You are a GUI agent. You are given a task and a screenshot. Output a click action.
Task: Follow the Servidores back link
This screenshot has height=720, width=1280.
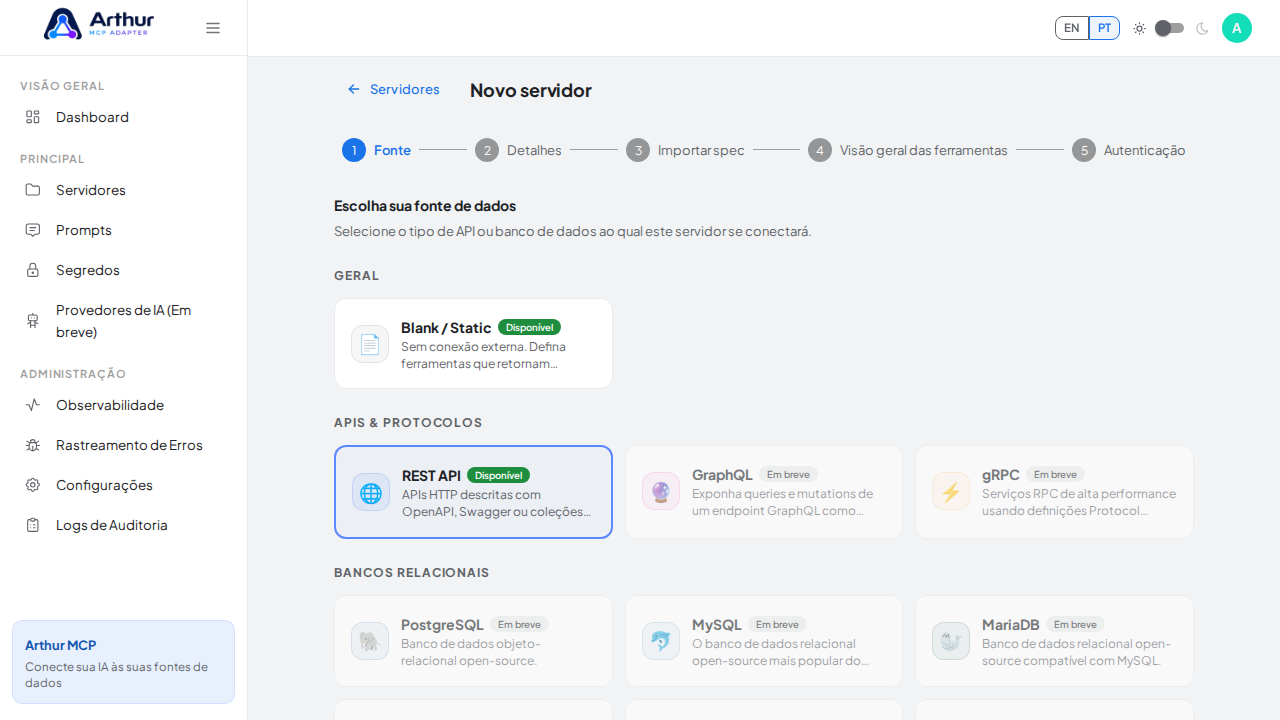coord(393,89)
